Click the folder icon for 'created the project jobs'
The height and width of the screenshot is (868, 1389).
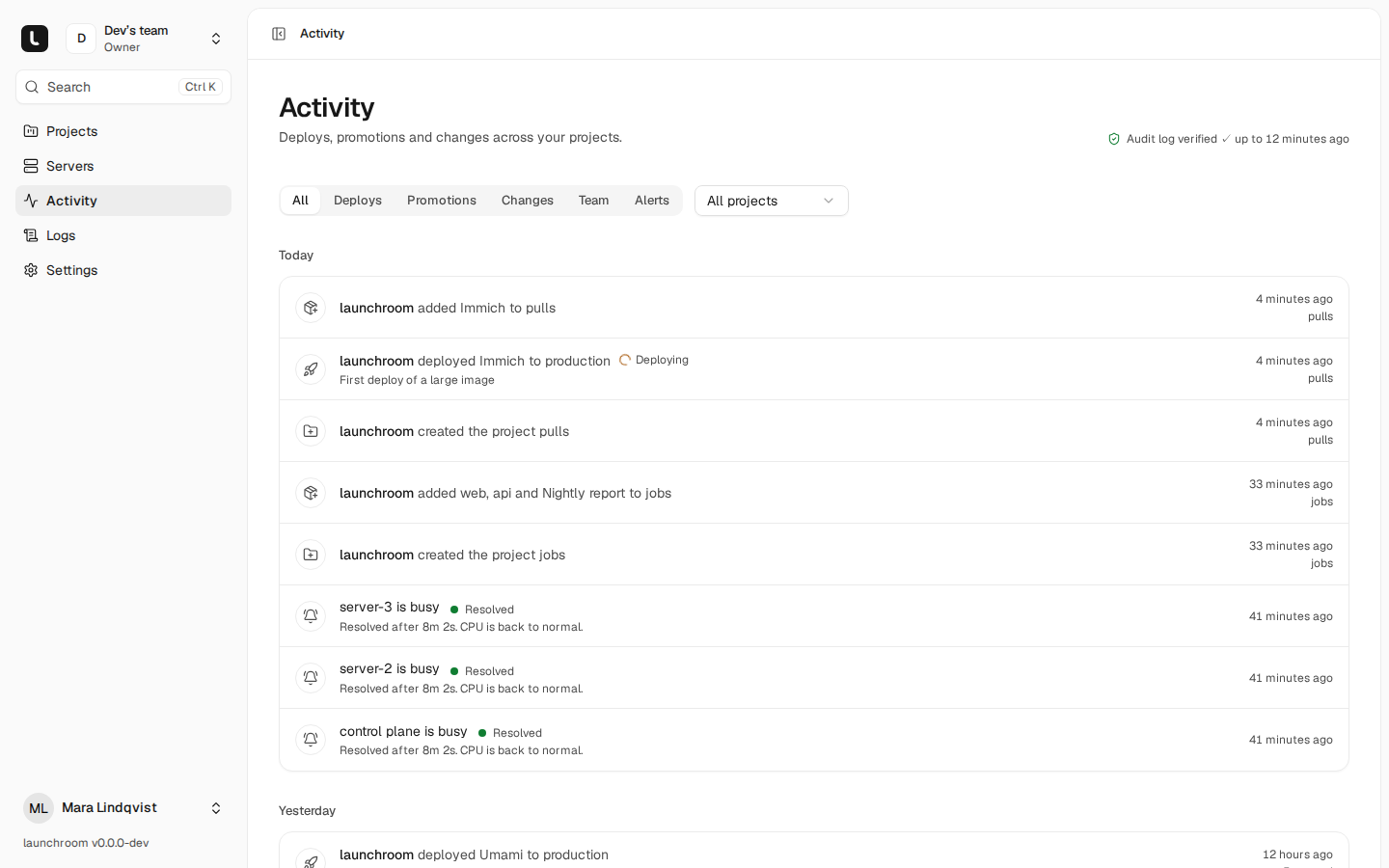(311, 555)
